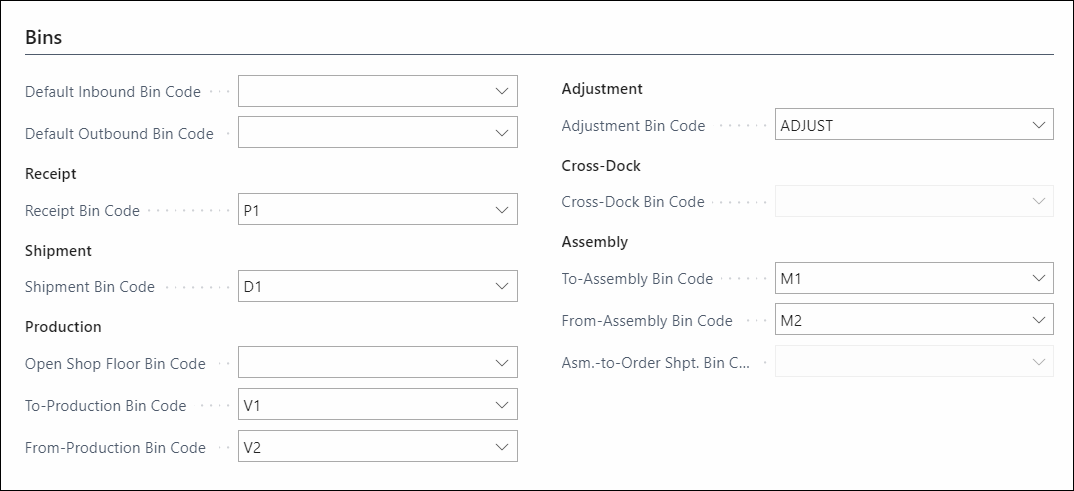Click the To-Assembly field showing M1

(914, 278)
